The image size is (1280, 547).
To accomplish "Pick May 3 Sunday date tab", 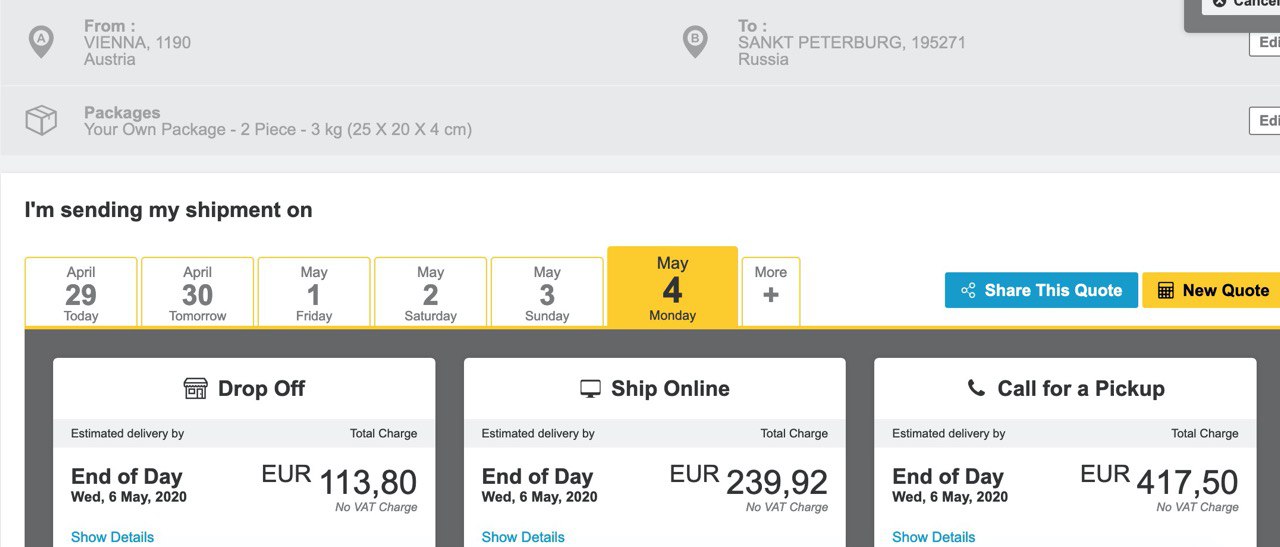I will point(547,292).
